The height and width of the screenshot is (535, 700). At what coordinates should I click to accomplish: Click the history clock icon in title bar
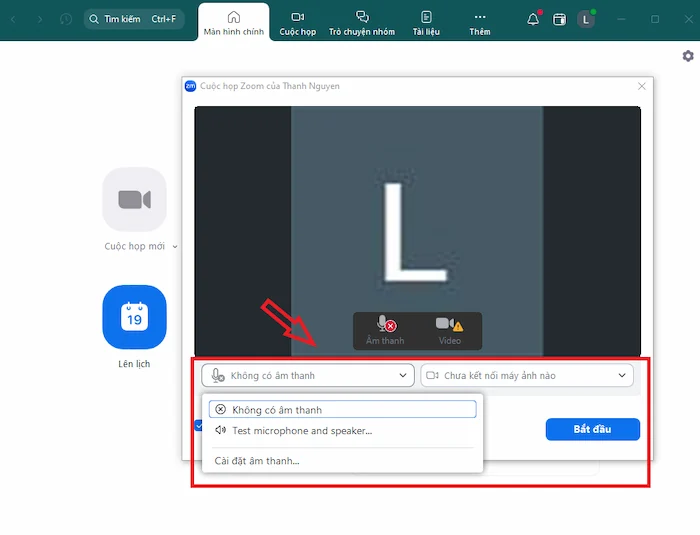(66, 19)
